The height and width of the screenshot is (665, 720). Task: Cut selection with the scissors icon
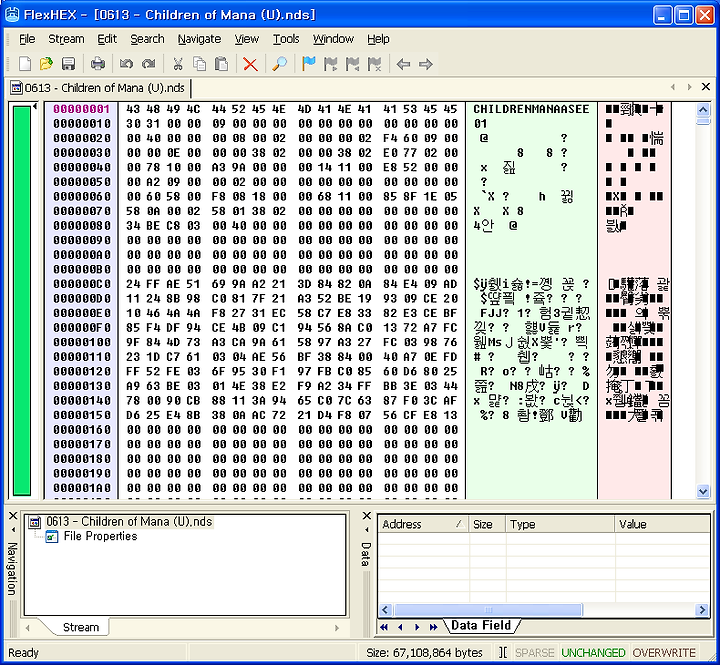(178, 64)
